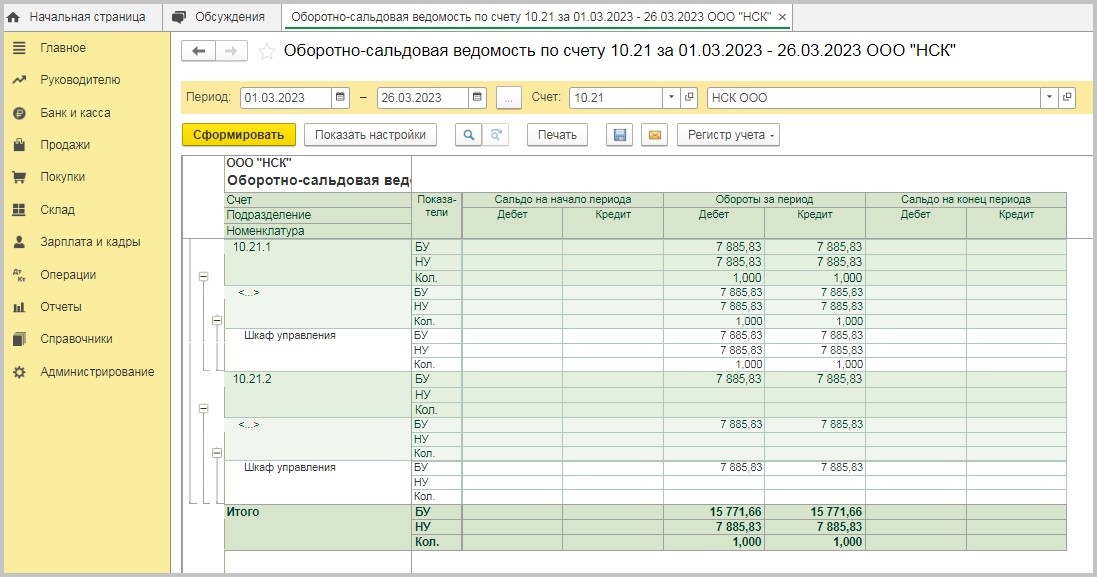The width and height of the screenshot is (1097, 577).
Task: Click the Печать button
Action: tap(557, 135)
